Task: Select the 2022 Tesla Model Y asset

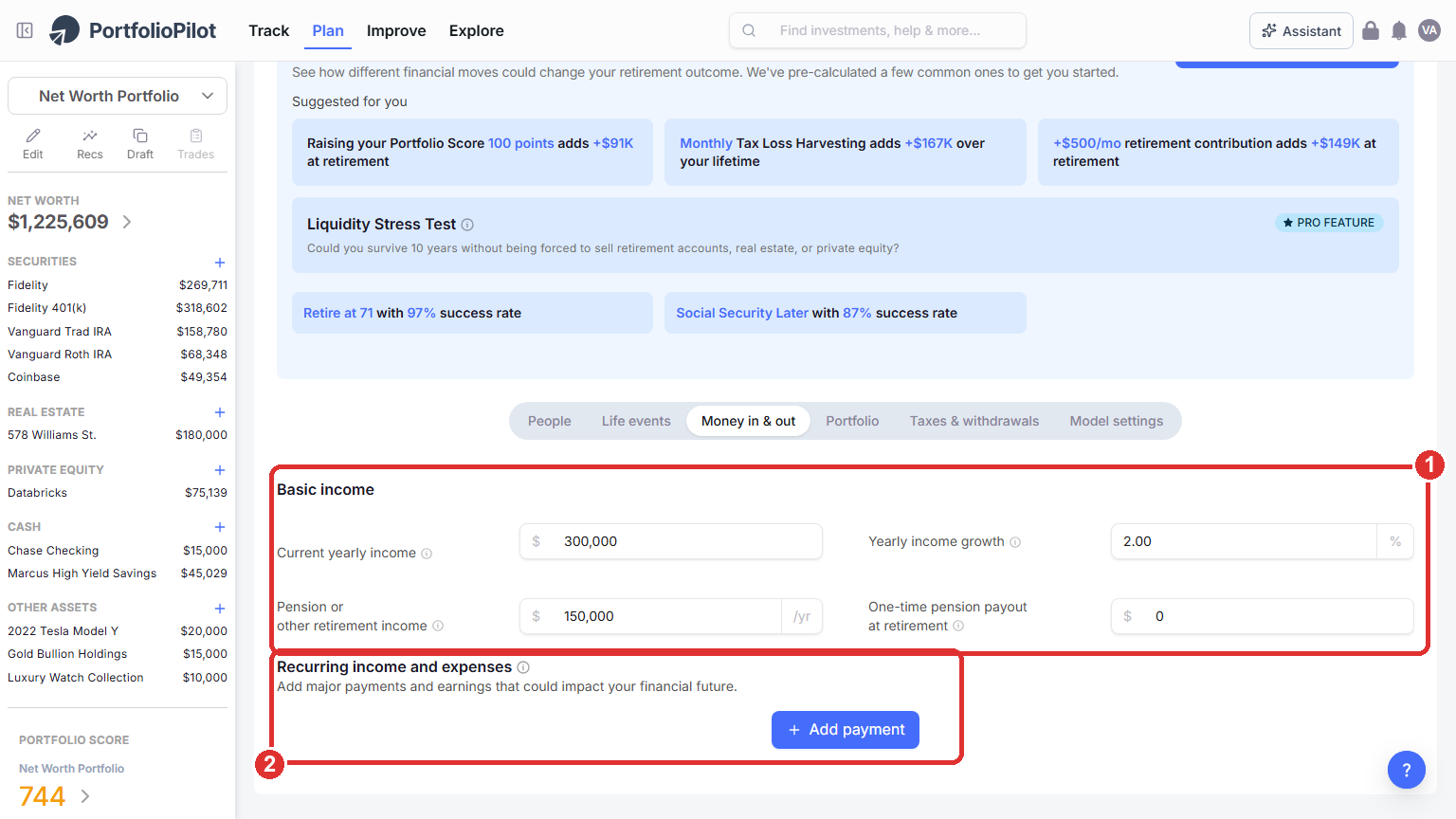Action: coord(118,631)
